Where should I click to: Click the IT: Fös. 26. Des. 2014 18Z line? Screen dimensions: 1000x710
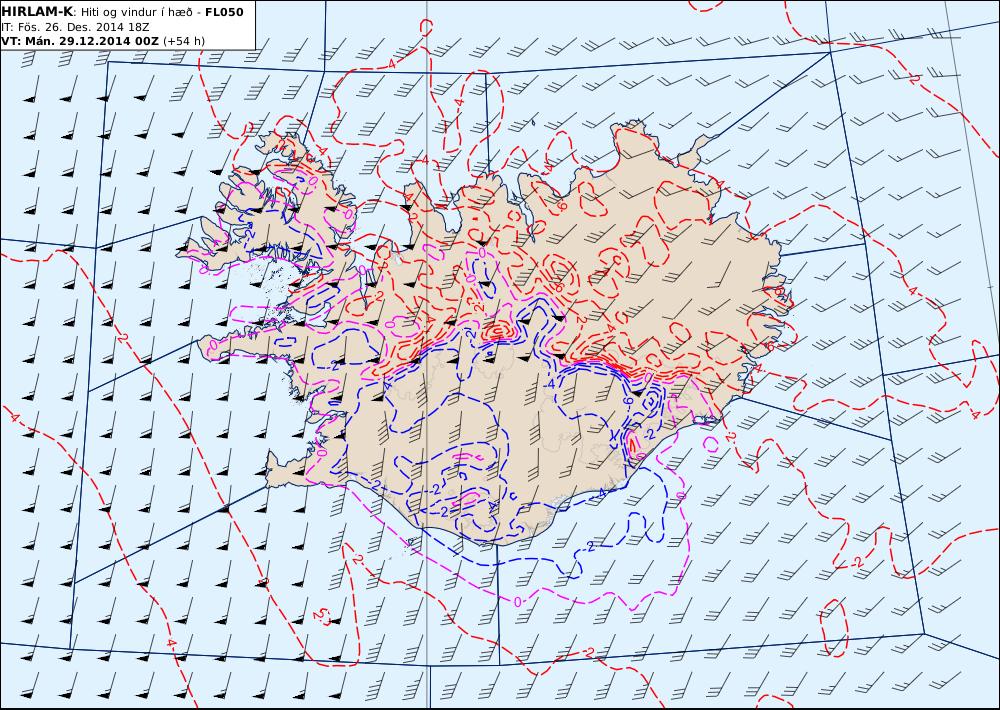click(75, 27)
